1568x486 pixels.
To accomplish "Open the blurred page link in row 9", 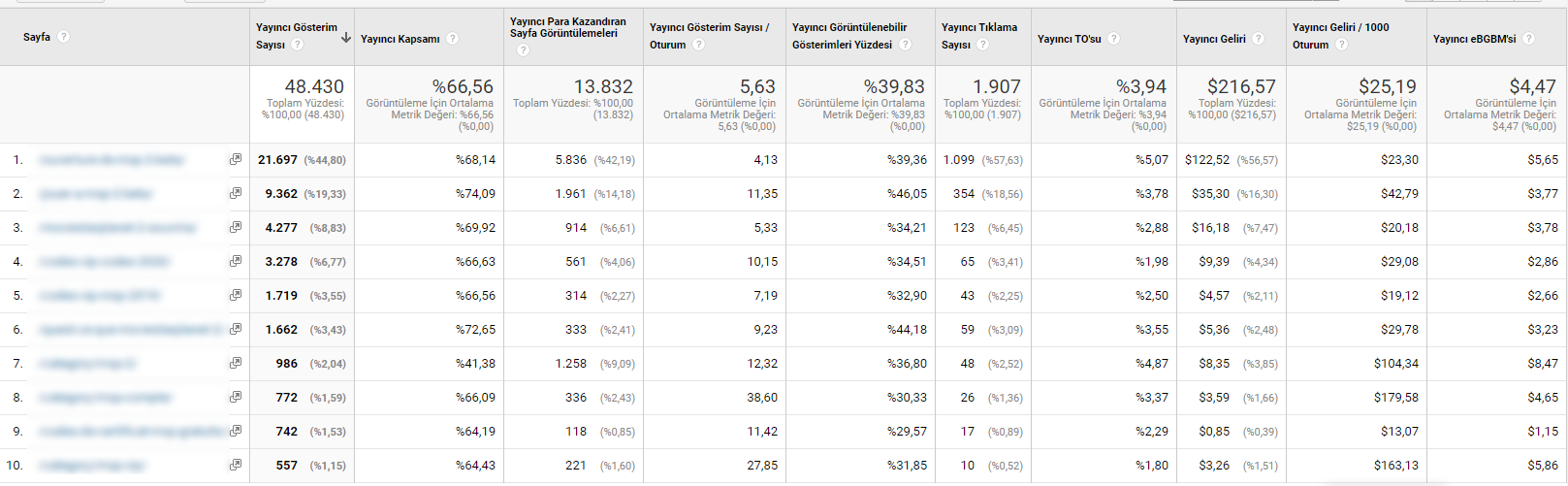I will click(x=132, y=432).
